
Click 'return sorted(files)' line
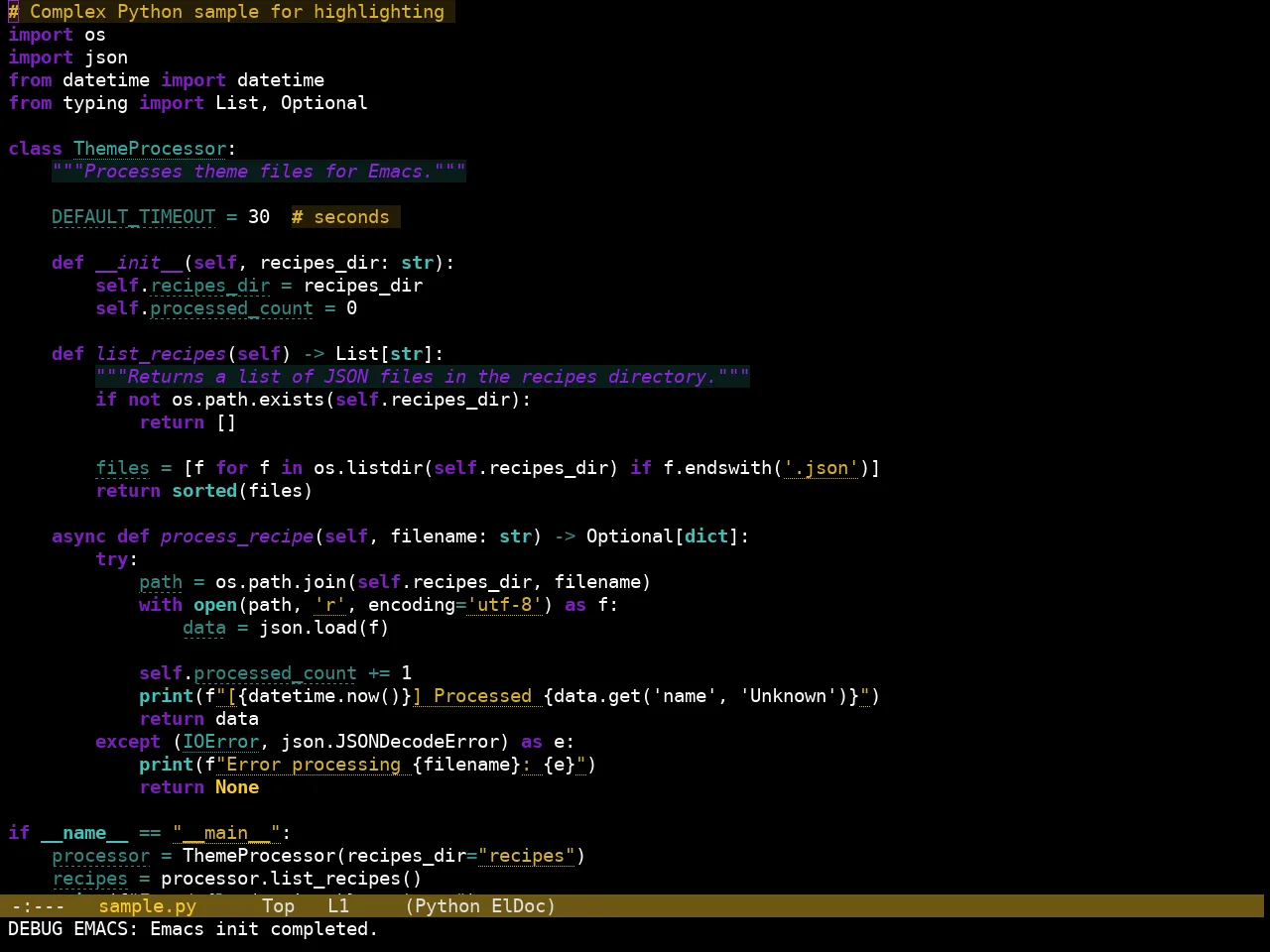tap(204, 491)
